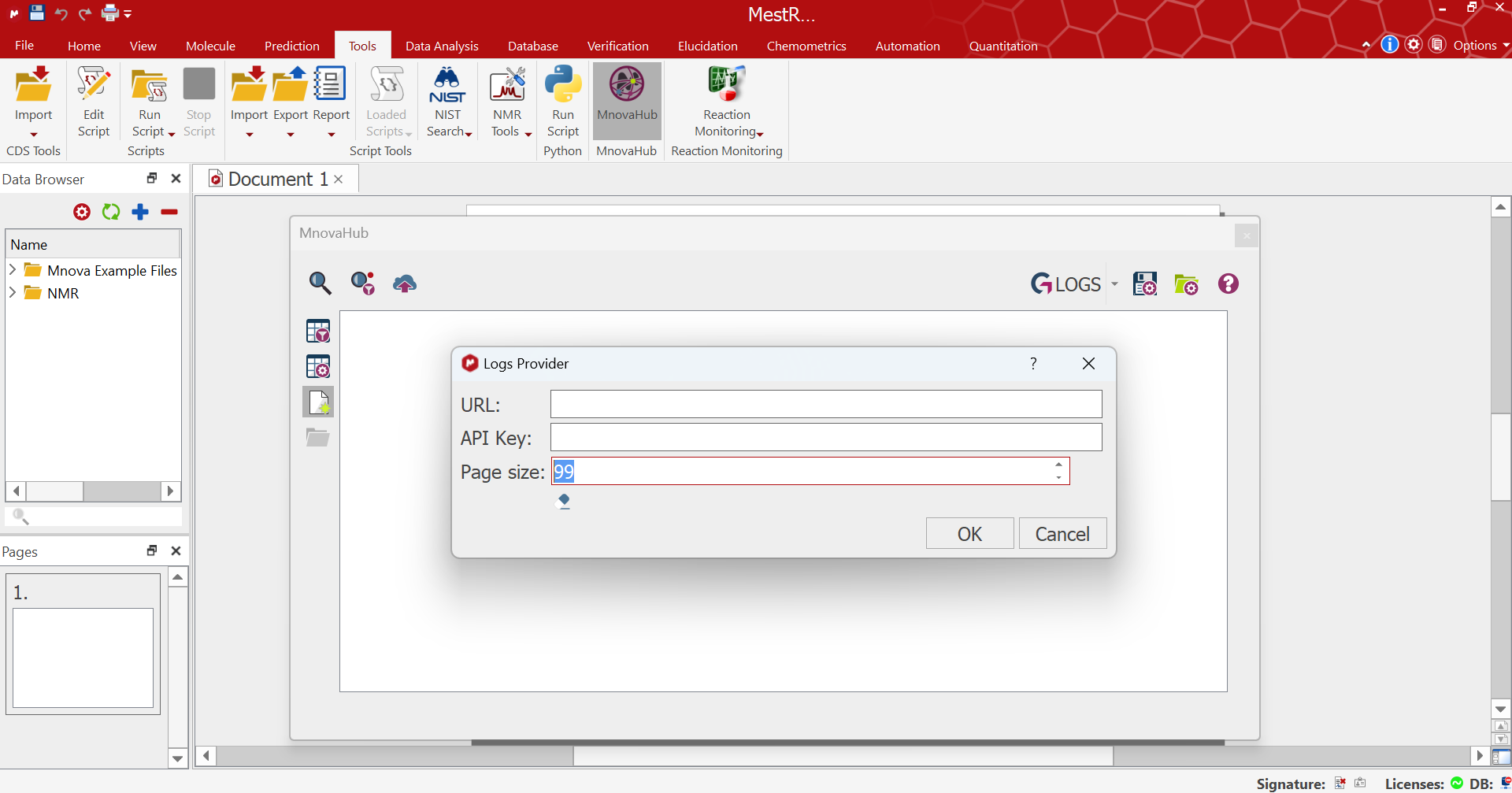Expand the Mnova Example Files folder

13,269
